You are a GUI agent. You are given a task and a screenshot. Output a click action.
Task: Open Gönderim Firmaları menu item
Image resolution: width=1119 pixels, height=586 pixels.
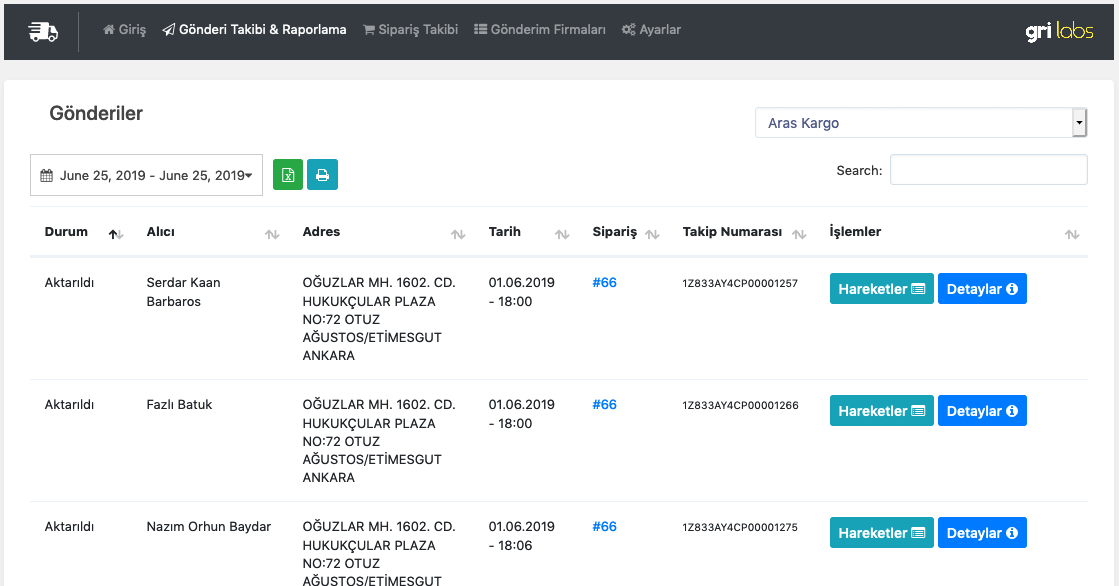click(x=540, y=30)
